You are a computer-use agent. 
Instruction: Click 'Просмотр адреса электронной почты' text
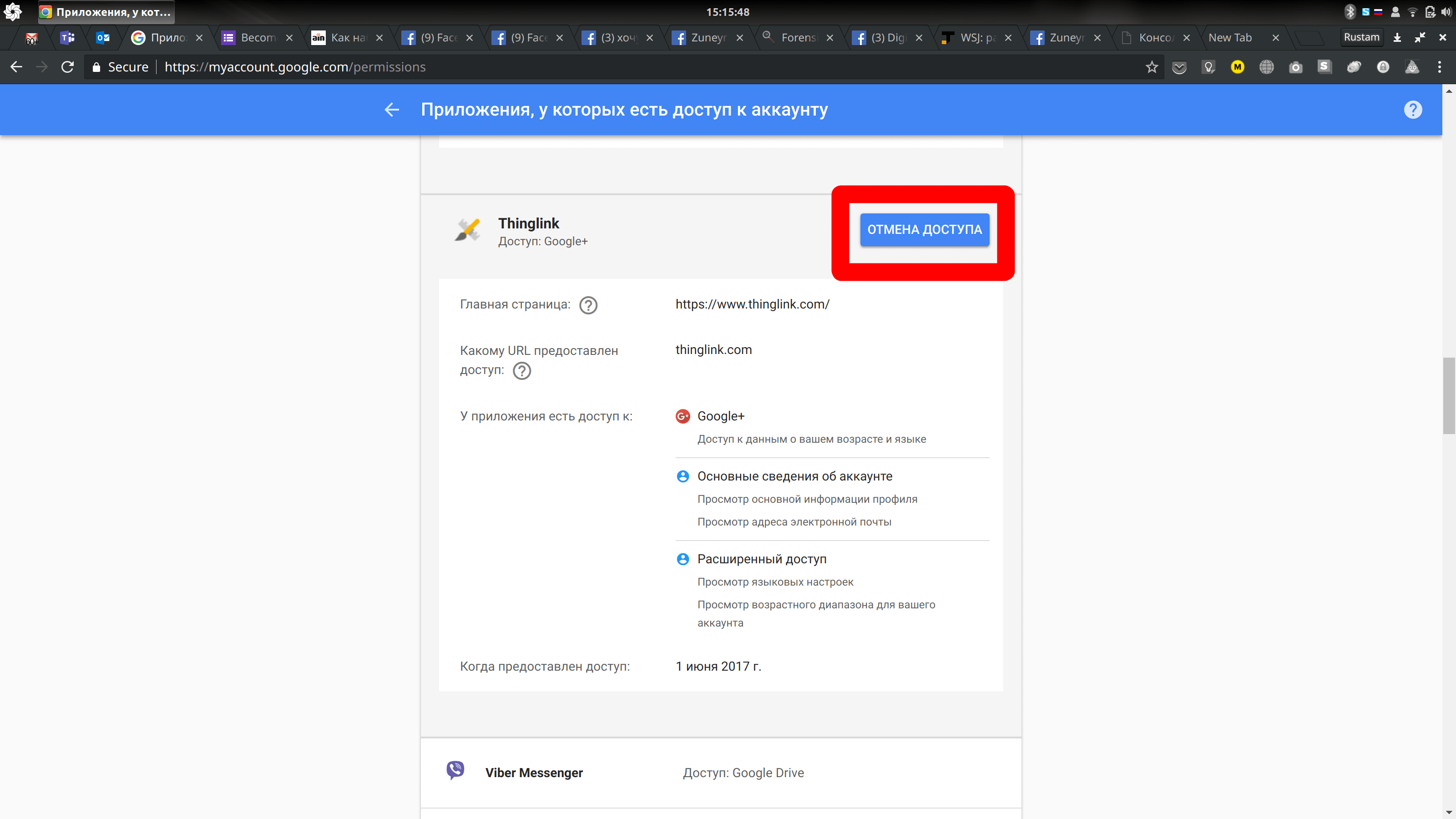pyautogui.click(x=794, y=522)
